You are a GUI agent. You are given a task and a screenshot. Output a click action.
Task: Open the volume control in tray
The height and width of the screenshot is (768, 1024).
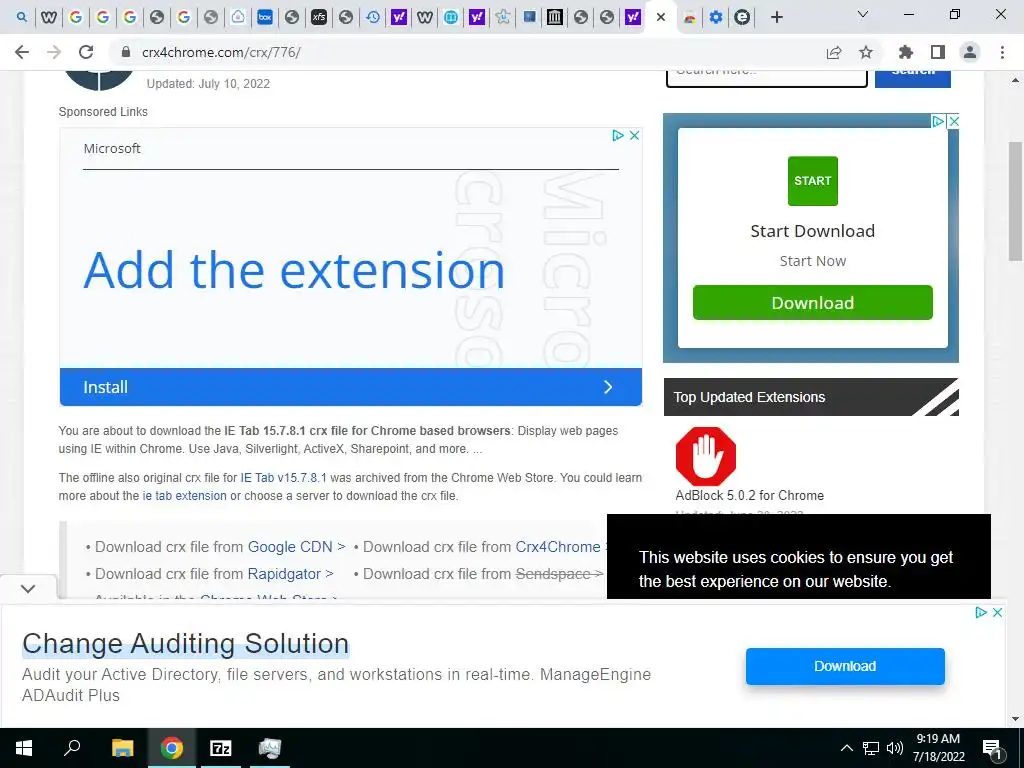[894, 748]
